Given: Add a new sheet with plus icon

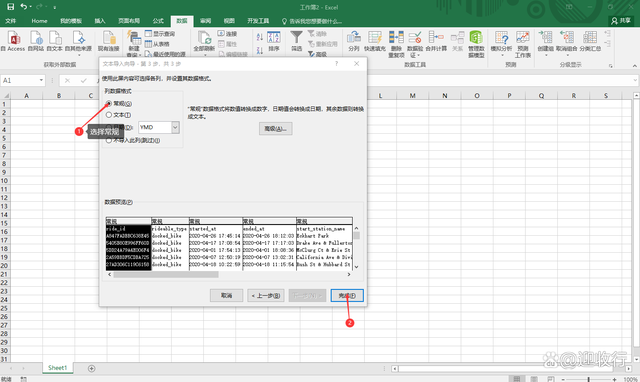Looking at the screenshot, I should 91,368.
